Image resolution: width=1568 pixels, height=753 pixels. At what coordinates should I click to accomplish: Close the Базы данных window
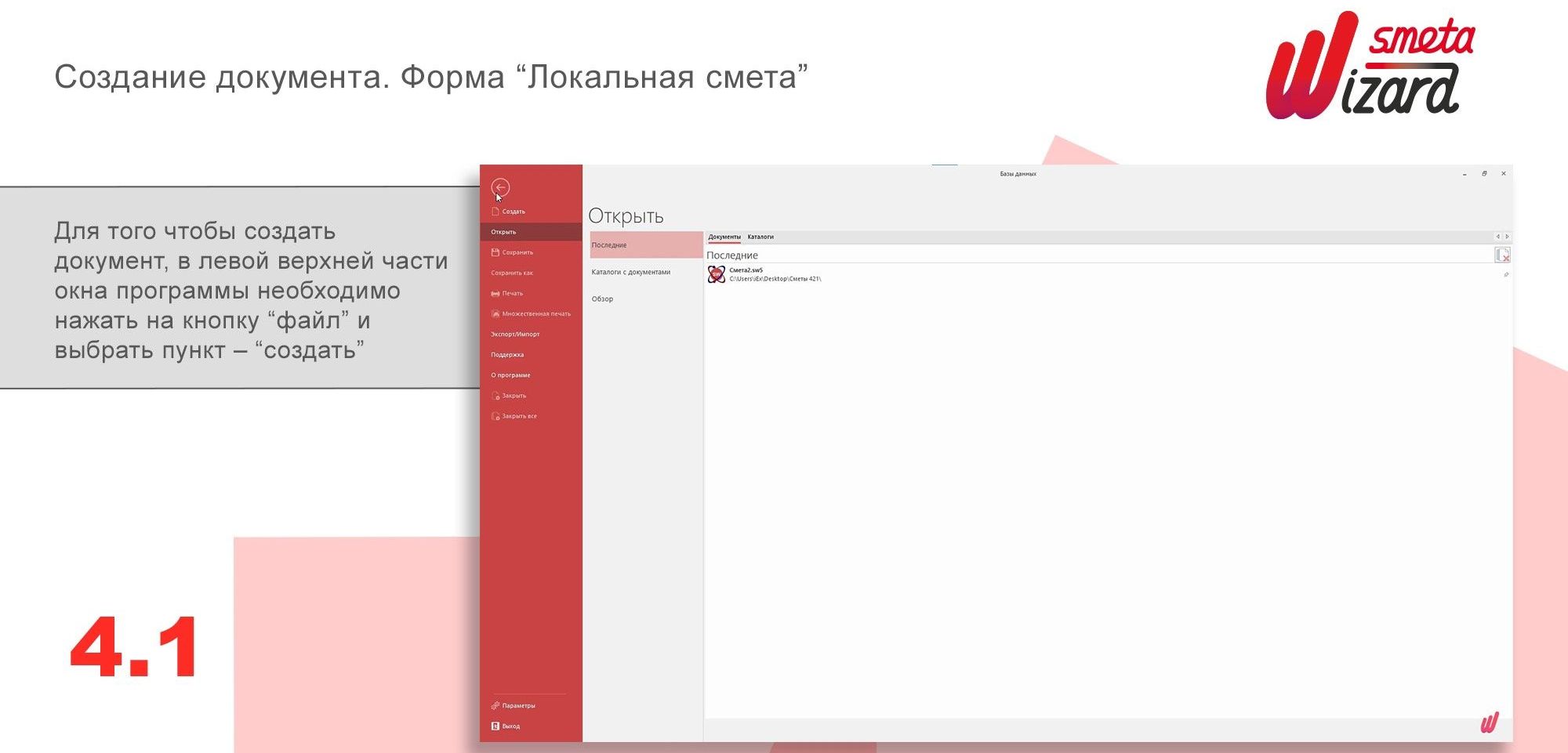coord(1504,174)
